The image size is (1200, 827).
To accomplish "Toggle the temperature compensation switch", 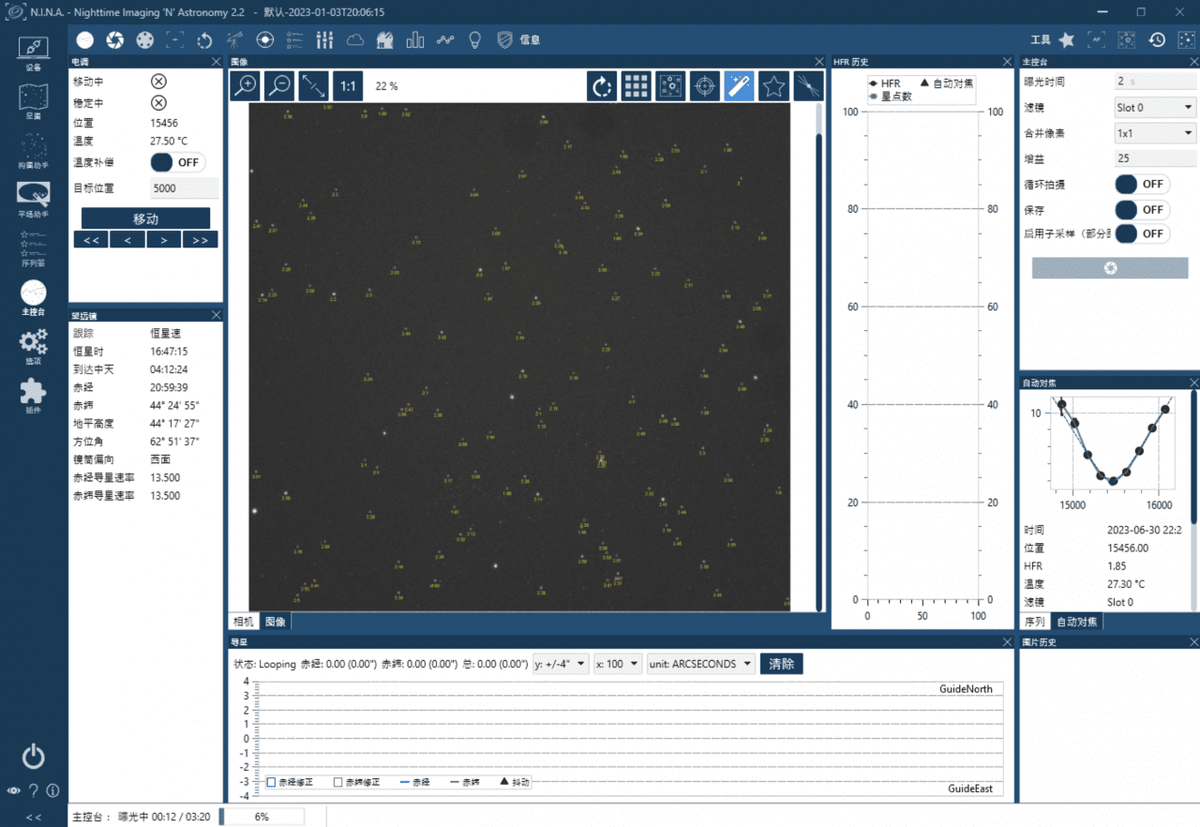I will (x=177, y=162).
